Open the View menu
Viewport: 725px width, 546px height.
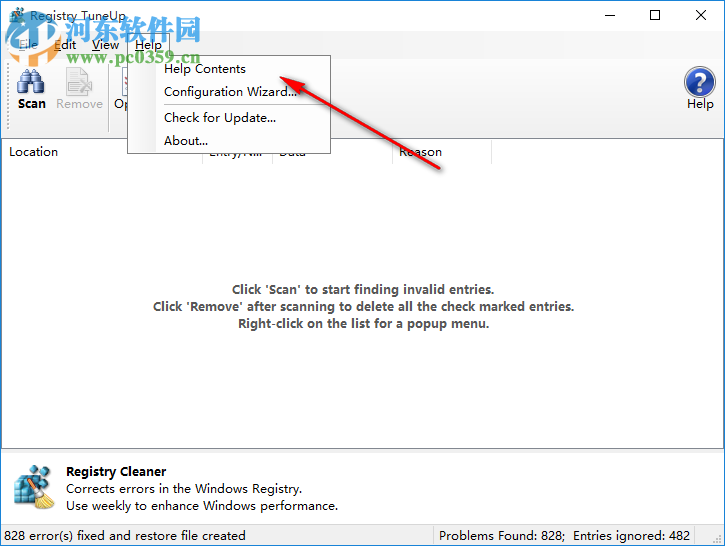(x=105, y=45)
